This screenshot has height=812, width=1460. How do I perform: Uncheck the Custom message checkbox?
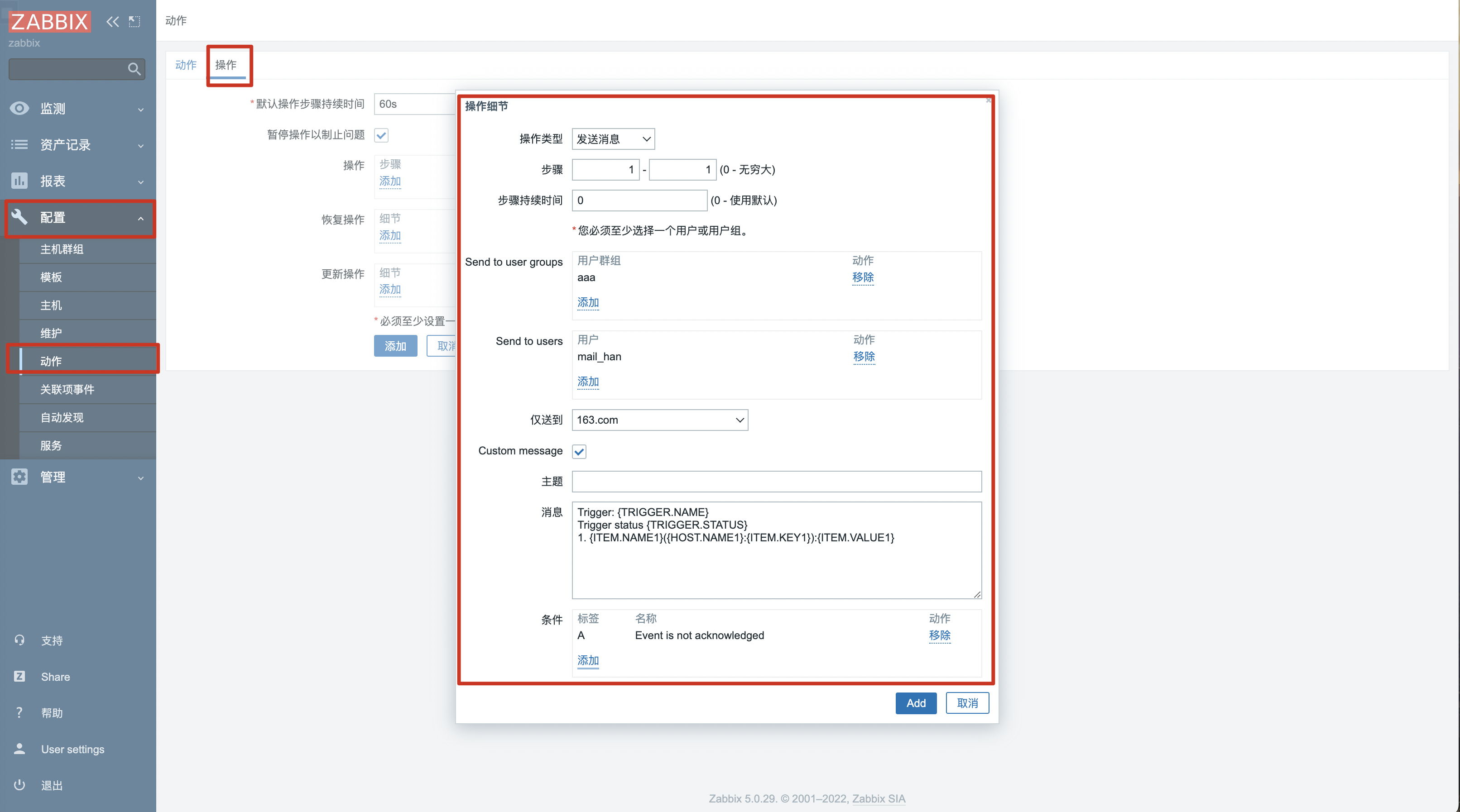pyautogui.click(x=579, y=451)
